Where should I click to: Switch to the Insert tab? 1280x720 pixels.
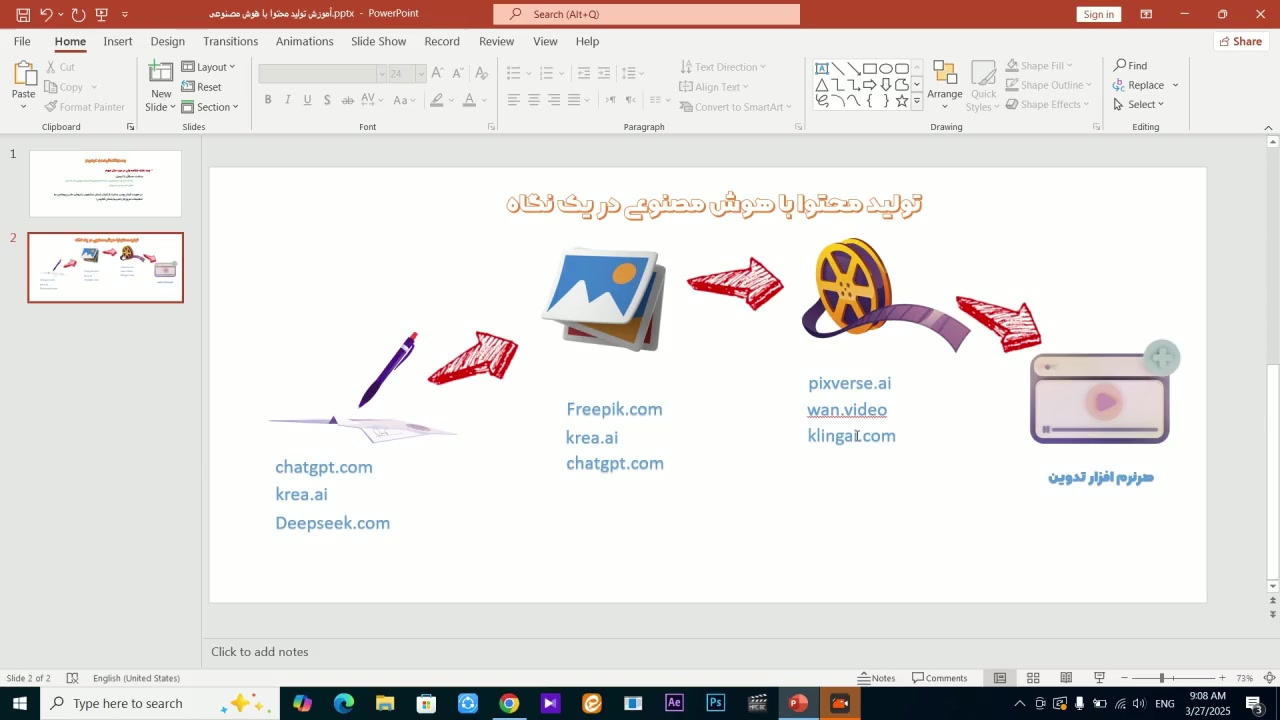[118, 41]
